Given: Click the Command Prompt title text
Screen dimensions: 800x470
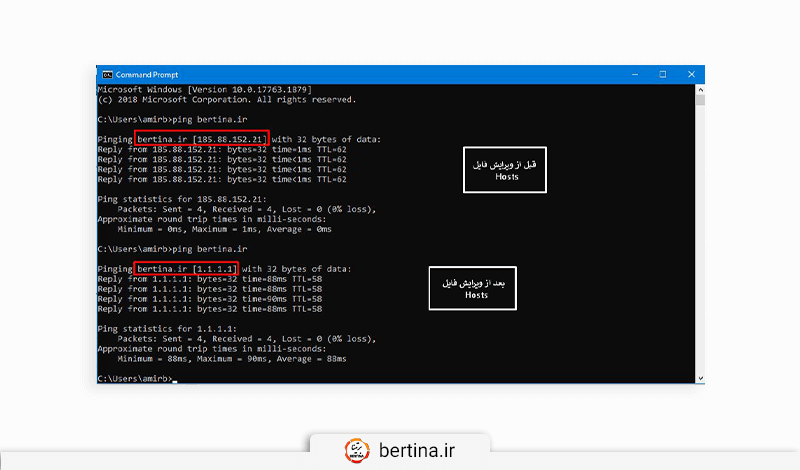Looking at the screenshot, I should click(147, 75).
